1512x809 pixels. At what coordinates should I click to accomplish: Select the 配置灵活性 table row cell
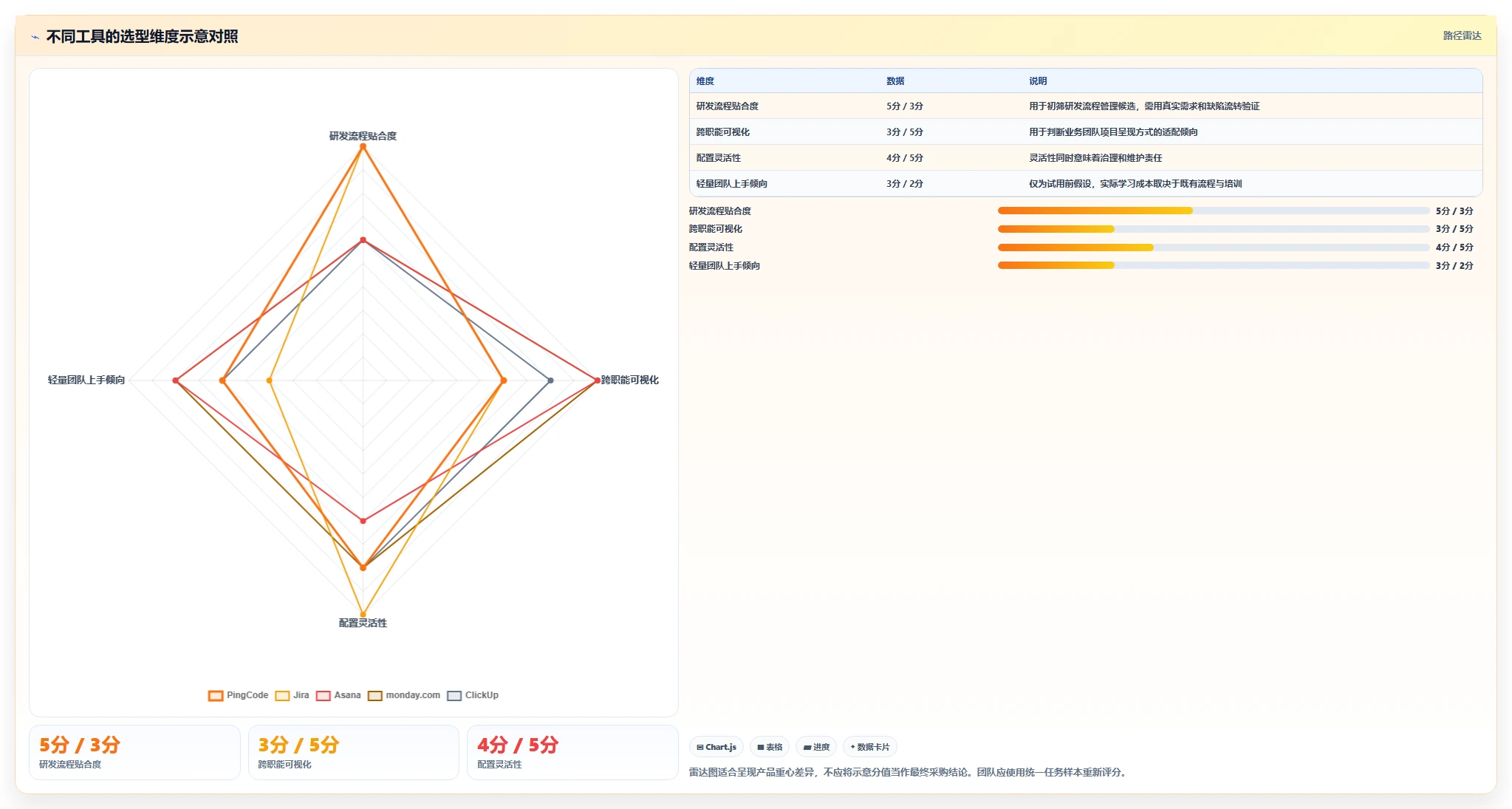click(719, 158)
